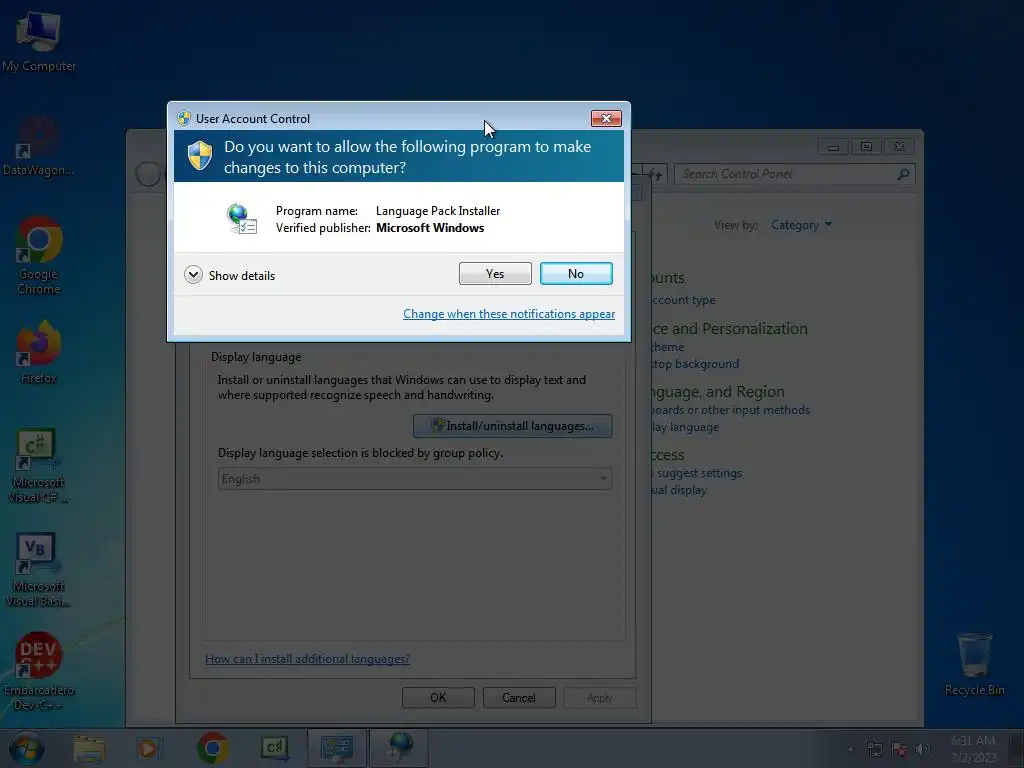
Task: Click Cancel in Region and Language dialog
Action: (519, 697)
